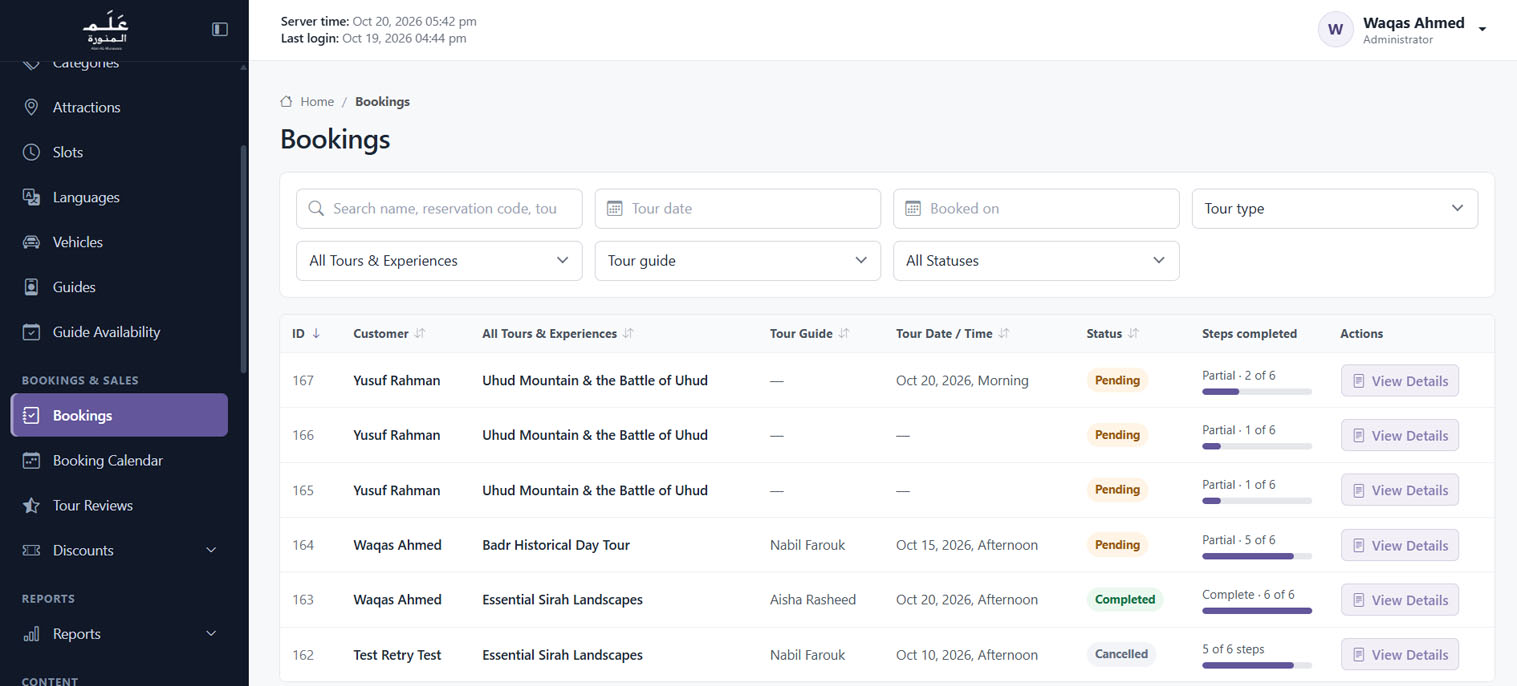Sort by Tour Guide column sort icon

tap(844, 333)
